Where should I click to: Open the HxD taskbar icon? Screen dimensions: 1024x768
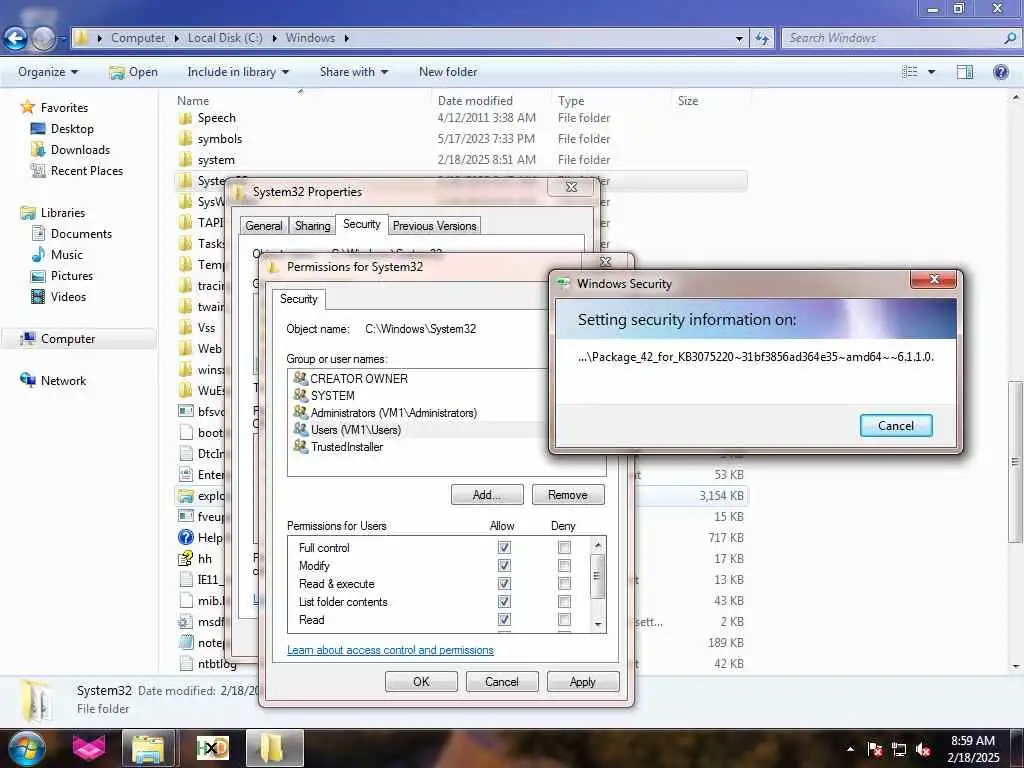[x=212, y=748]
